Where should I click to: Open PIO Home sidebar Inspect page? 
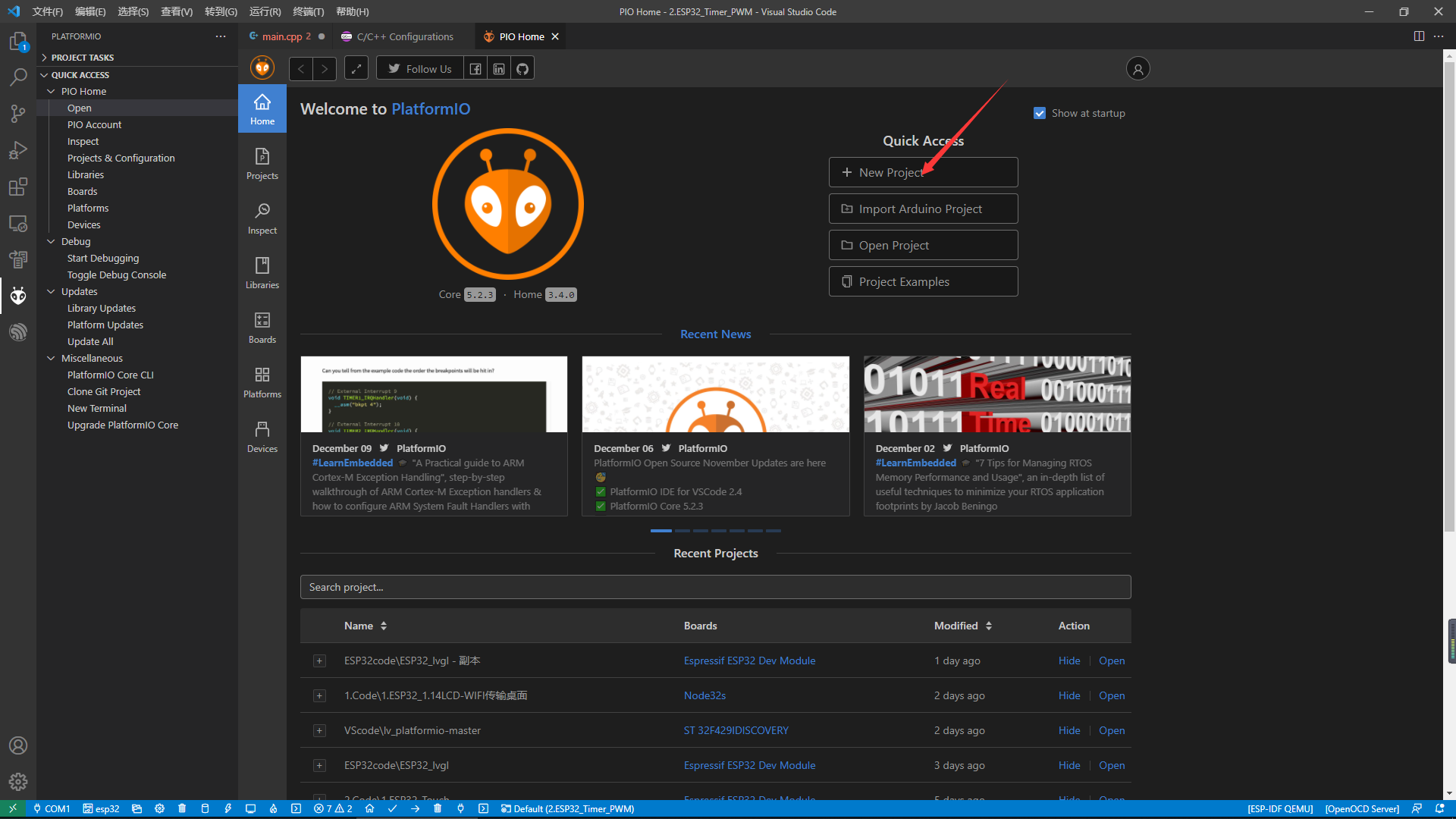262,218
